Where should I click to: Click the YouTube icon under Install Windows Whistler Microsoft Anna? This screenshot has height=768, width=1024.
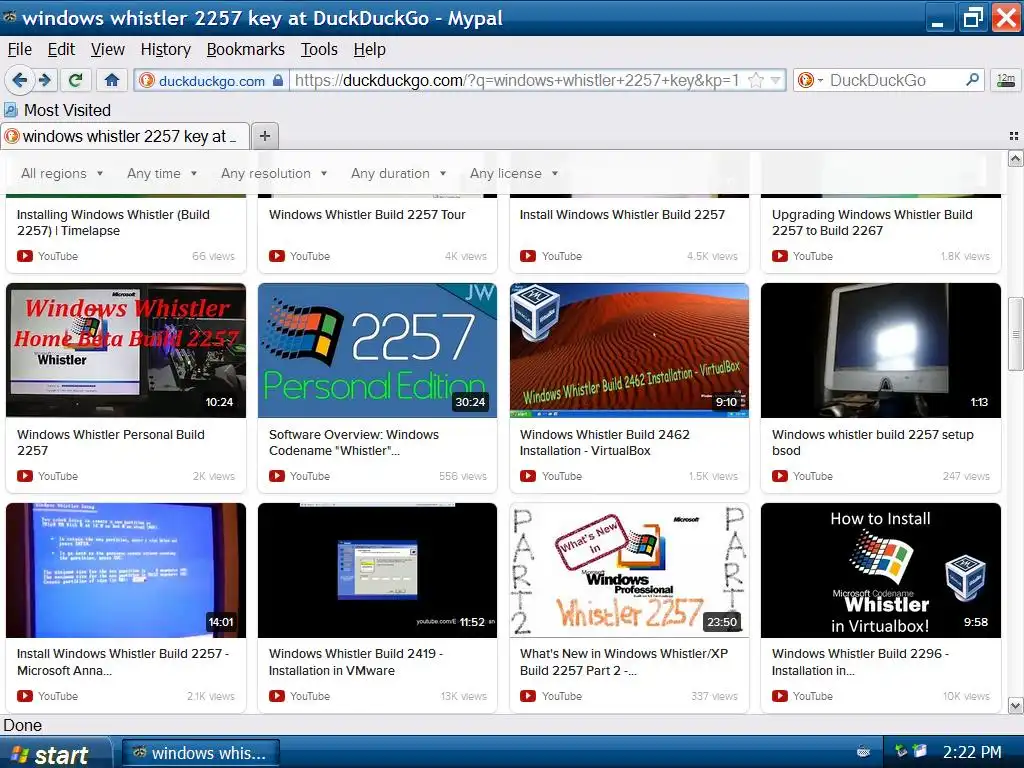(x=25, y=696)
